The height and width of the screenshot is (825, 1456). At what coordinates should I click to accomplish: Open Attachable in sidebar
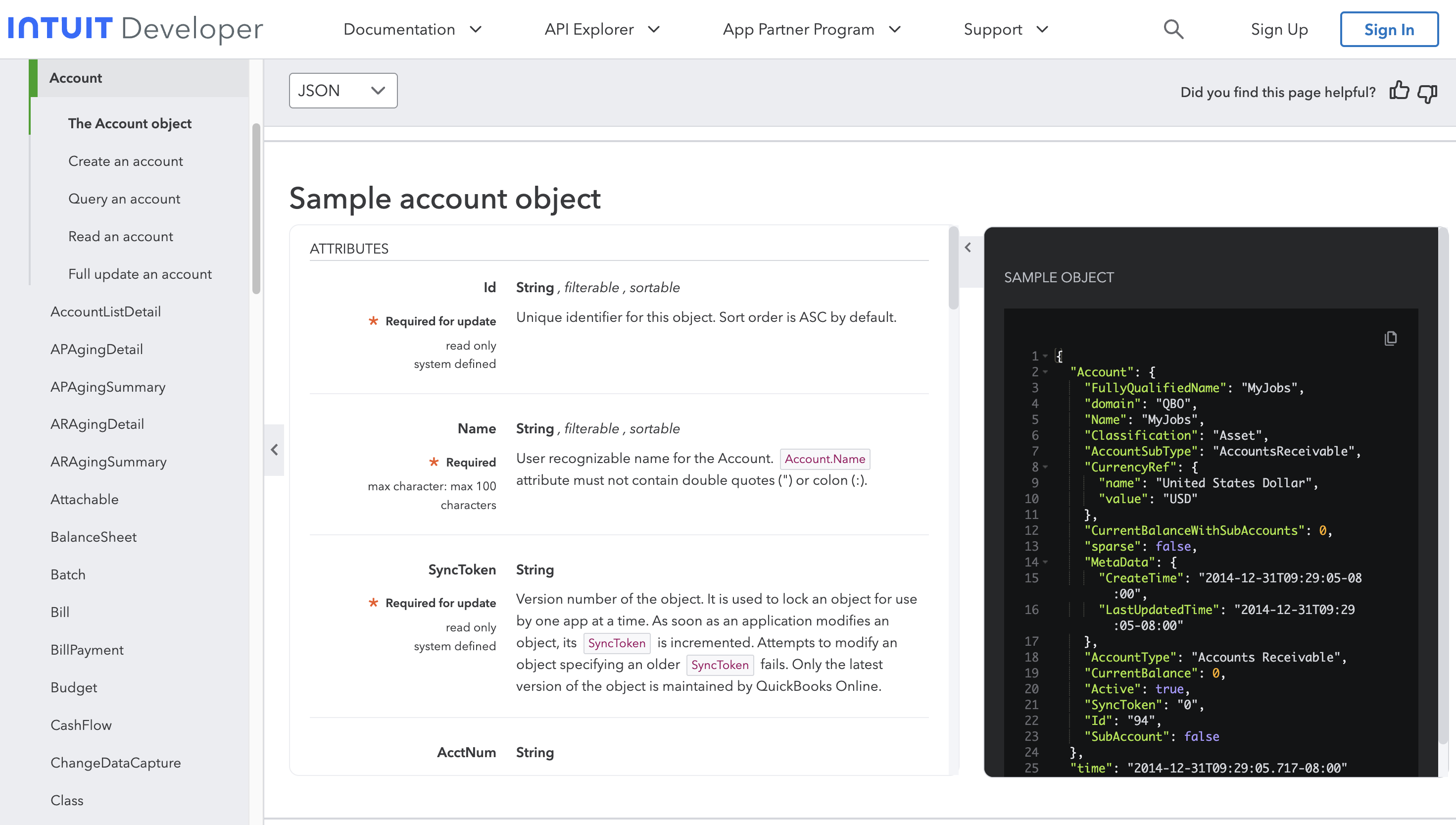click(x=84, y=500)
